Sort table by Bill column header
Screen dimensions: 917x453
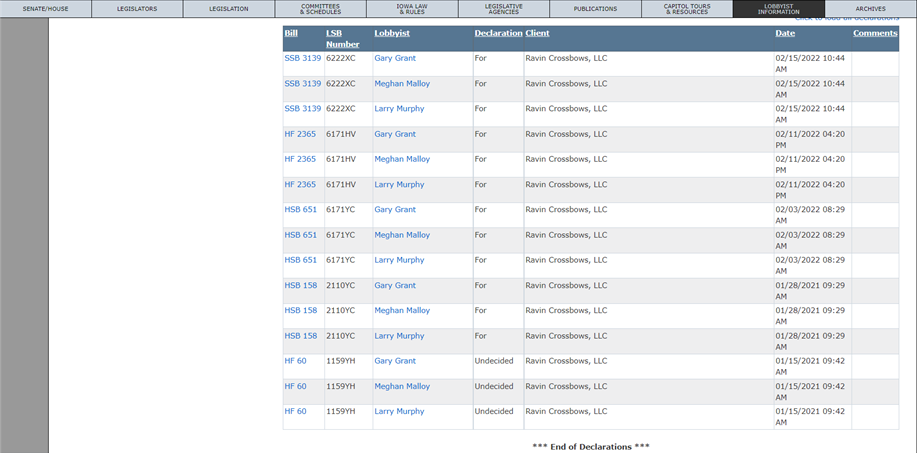click(291, 33)
